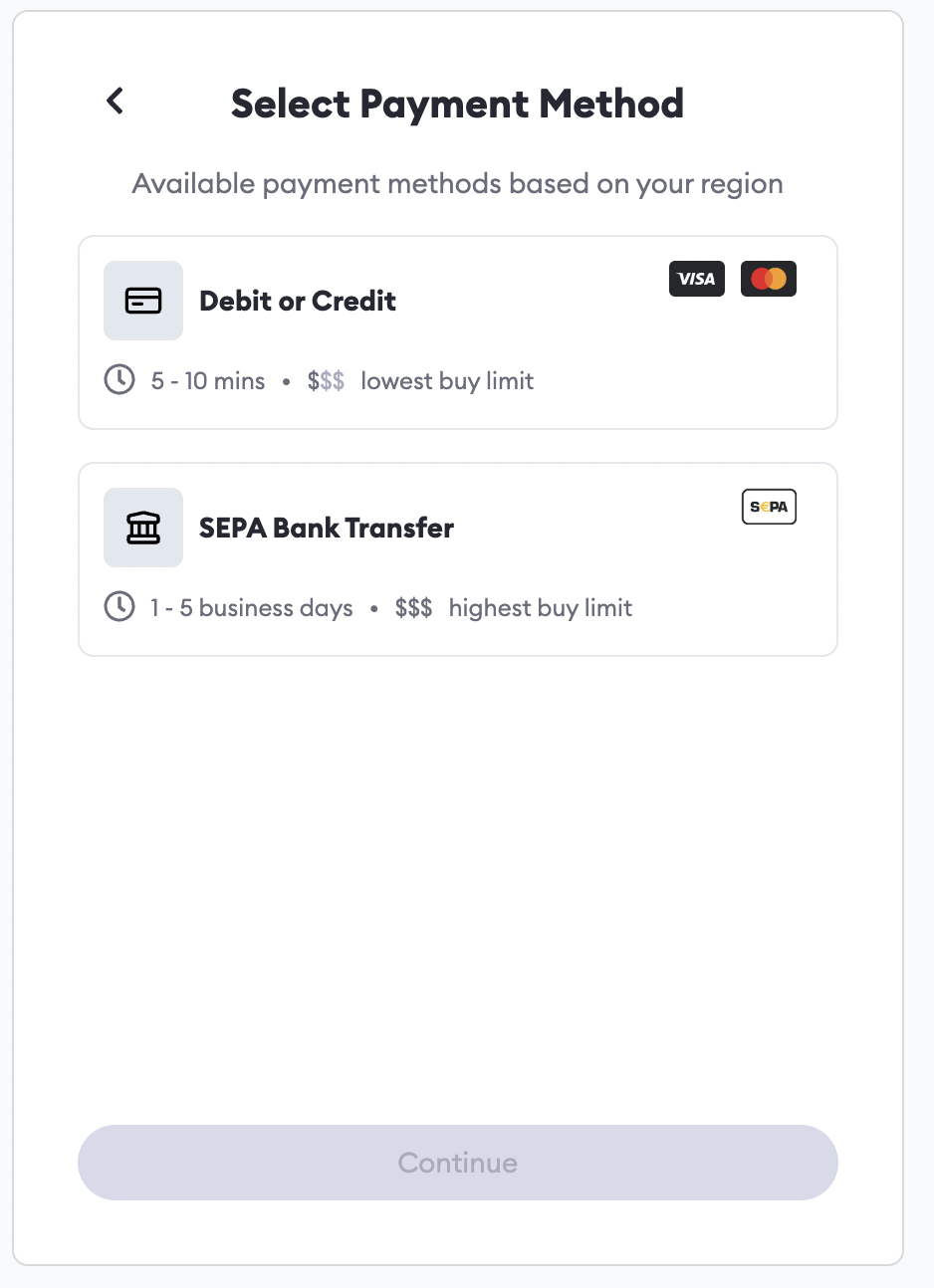The width and height of the screenshot is (934, 1288).
Task: Click the Mastercard logo badge
Action: (768, 279)
